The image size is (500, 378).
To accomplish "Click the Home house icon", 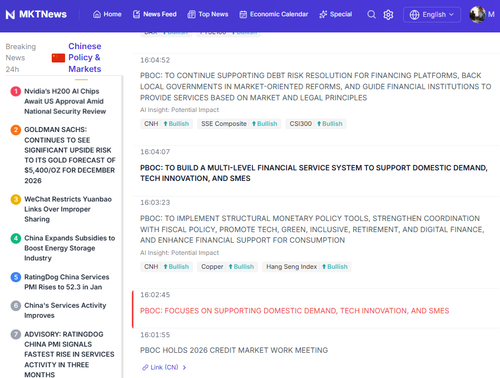I will (97, 14).
